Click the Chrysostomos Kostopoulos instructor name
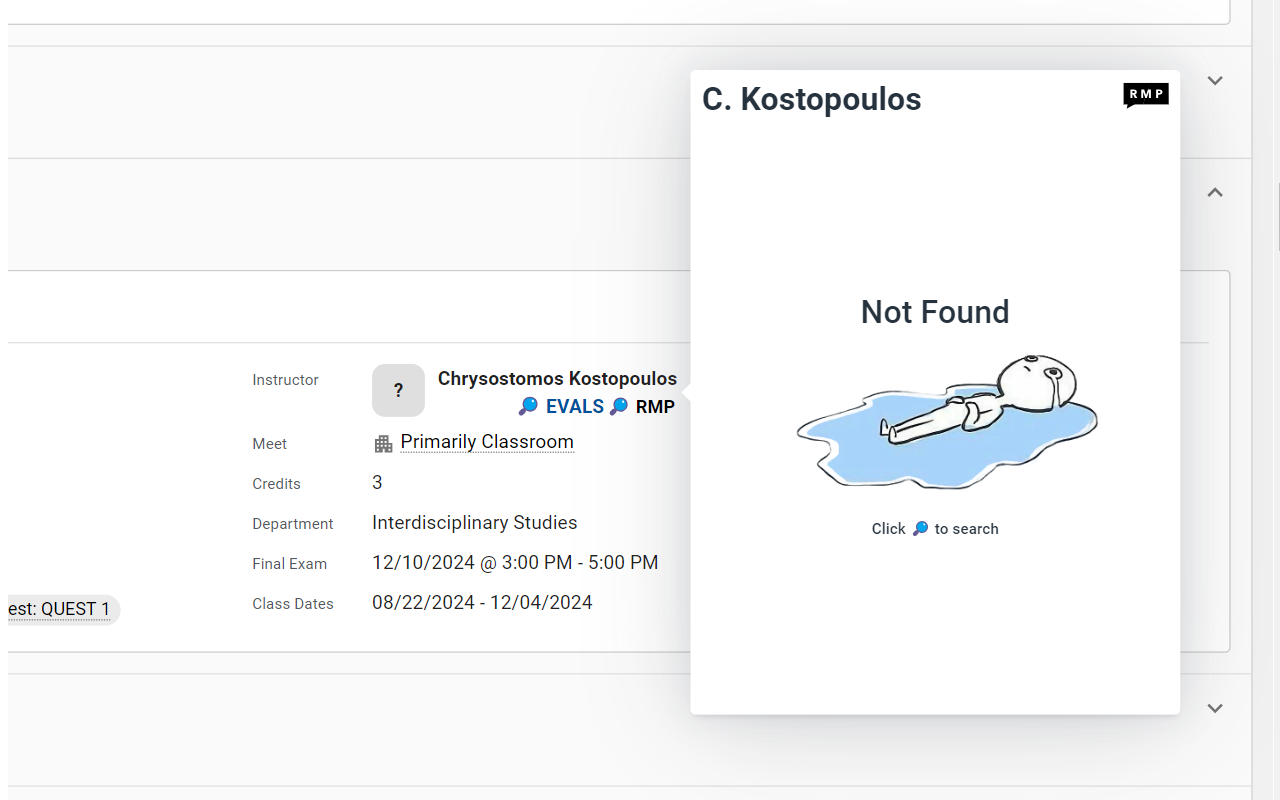This screenshot has width=1280, height=800. tap(557, 379)
